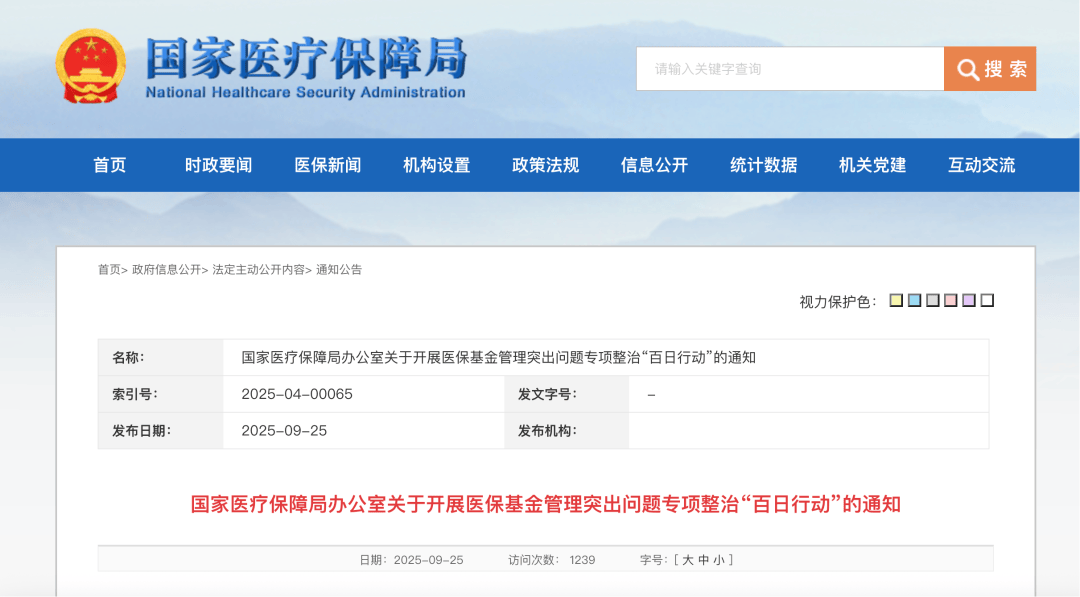Select the yellow eye-protection color swatch
The height and width of the screenshot is (597, 1080).
coord(896,300)
